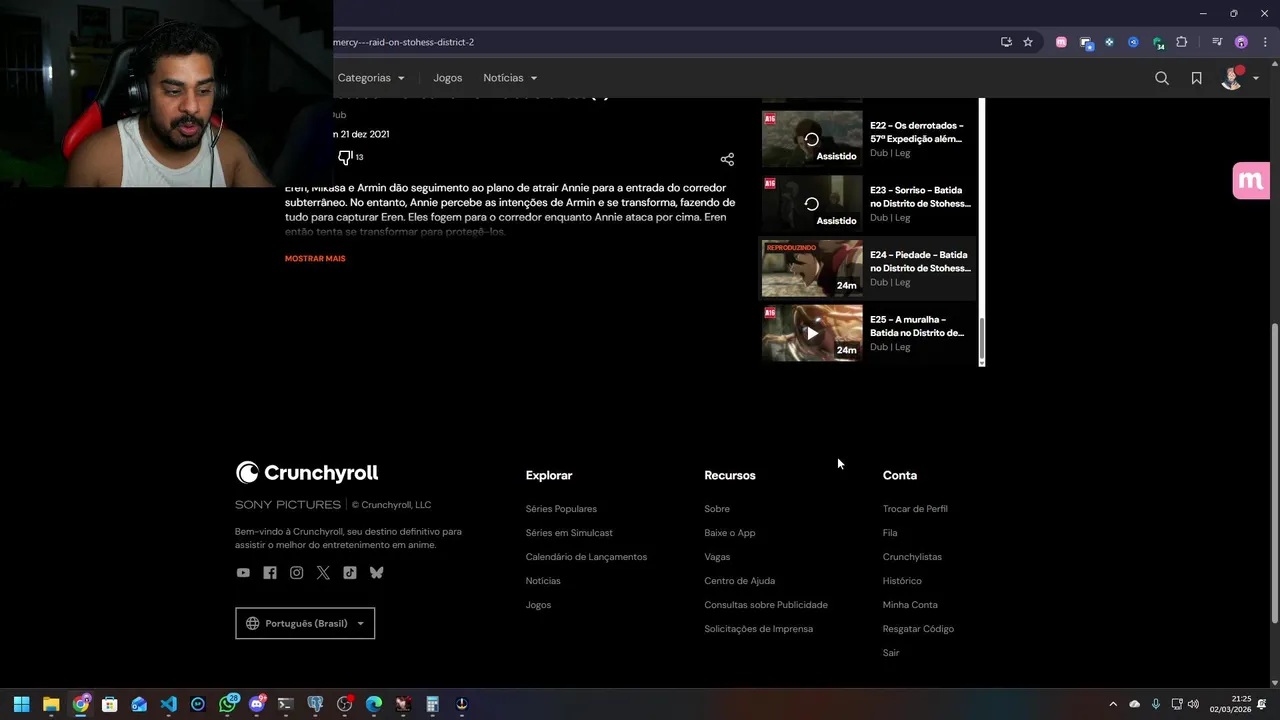
Task: Bookmark this page with star icon
Action: [x=1027, y=42]
